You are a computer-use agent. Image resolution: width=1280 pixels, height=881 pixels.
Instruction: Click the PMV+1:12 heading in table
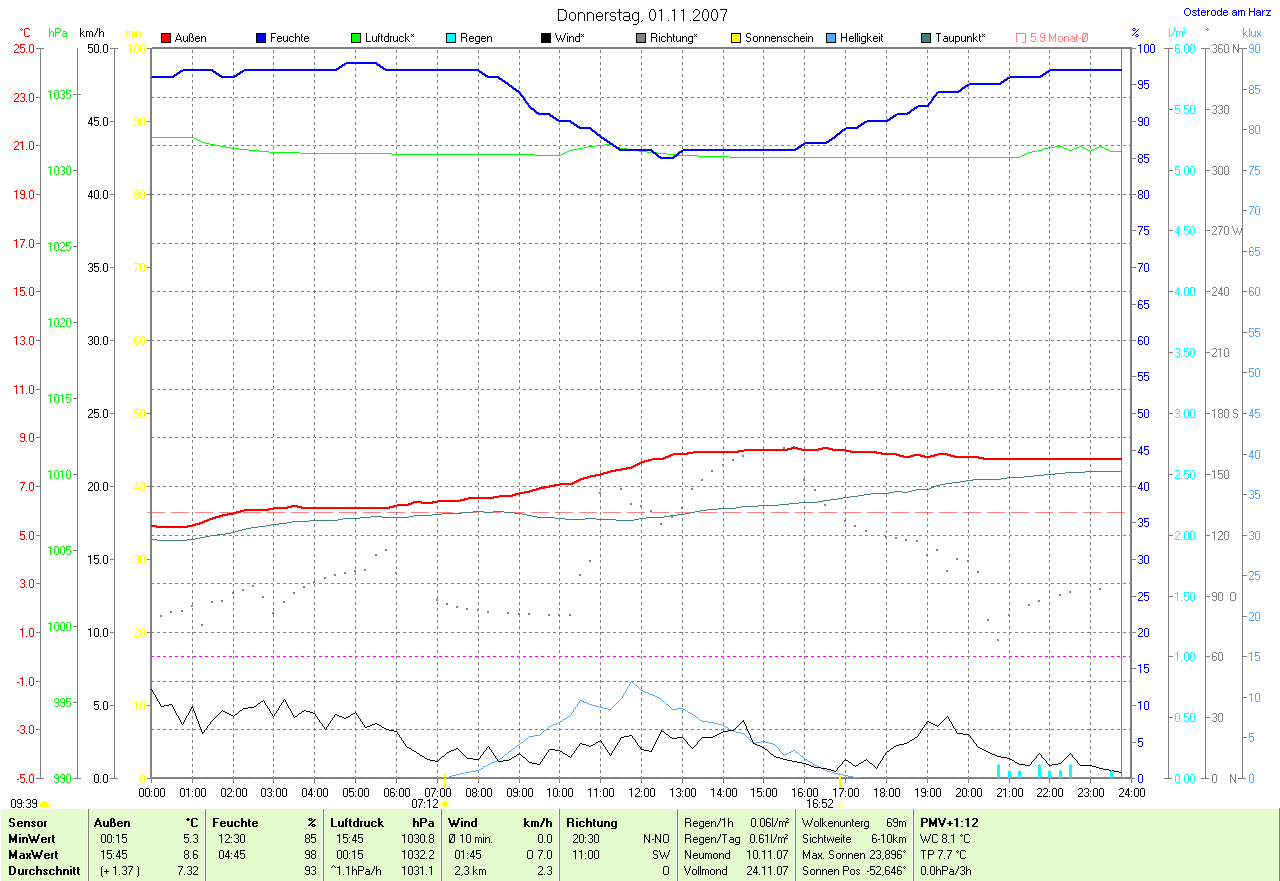click(949, 823)
